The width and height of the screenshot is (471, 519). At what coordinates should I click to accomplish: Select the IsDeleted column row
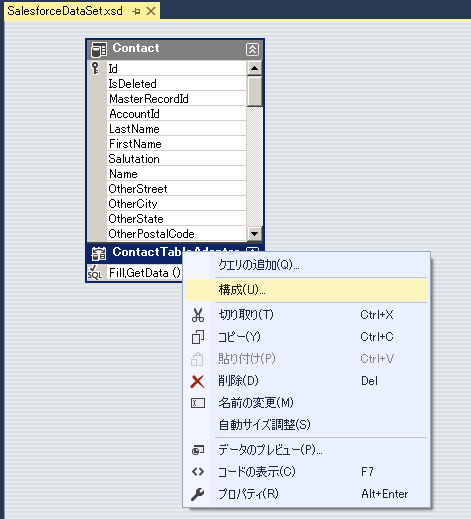click(176, 84)
